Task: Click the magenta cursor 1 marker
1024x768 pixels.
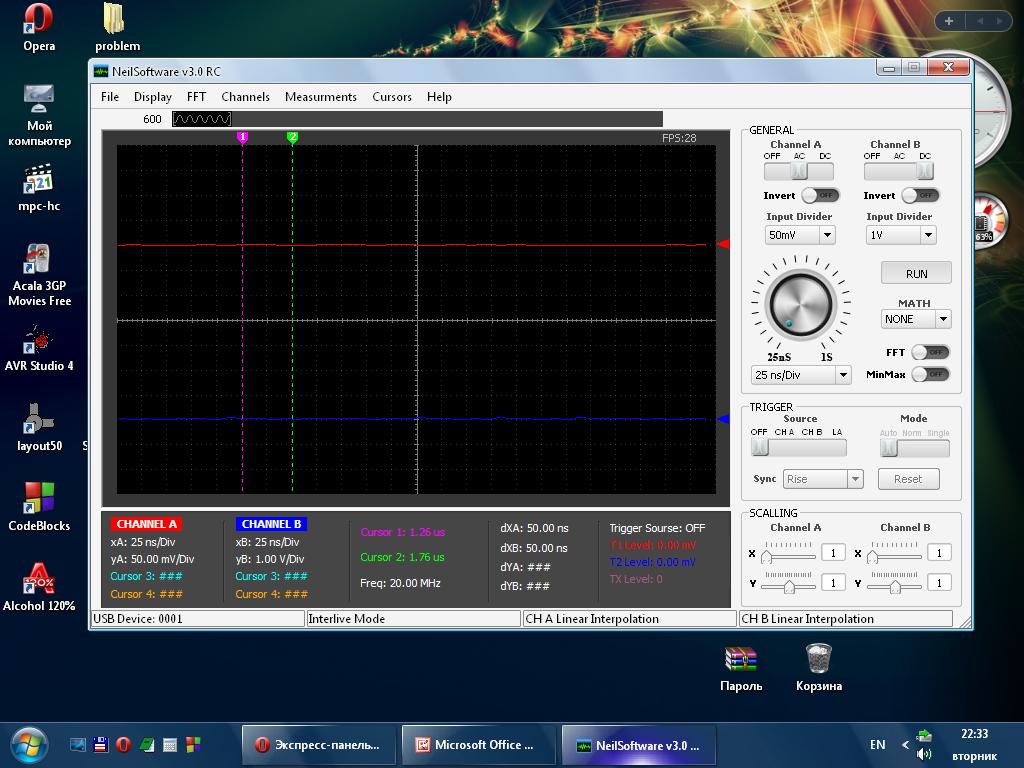Action: [242, 137]
